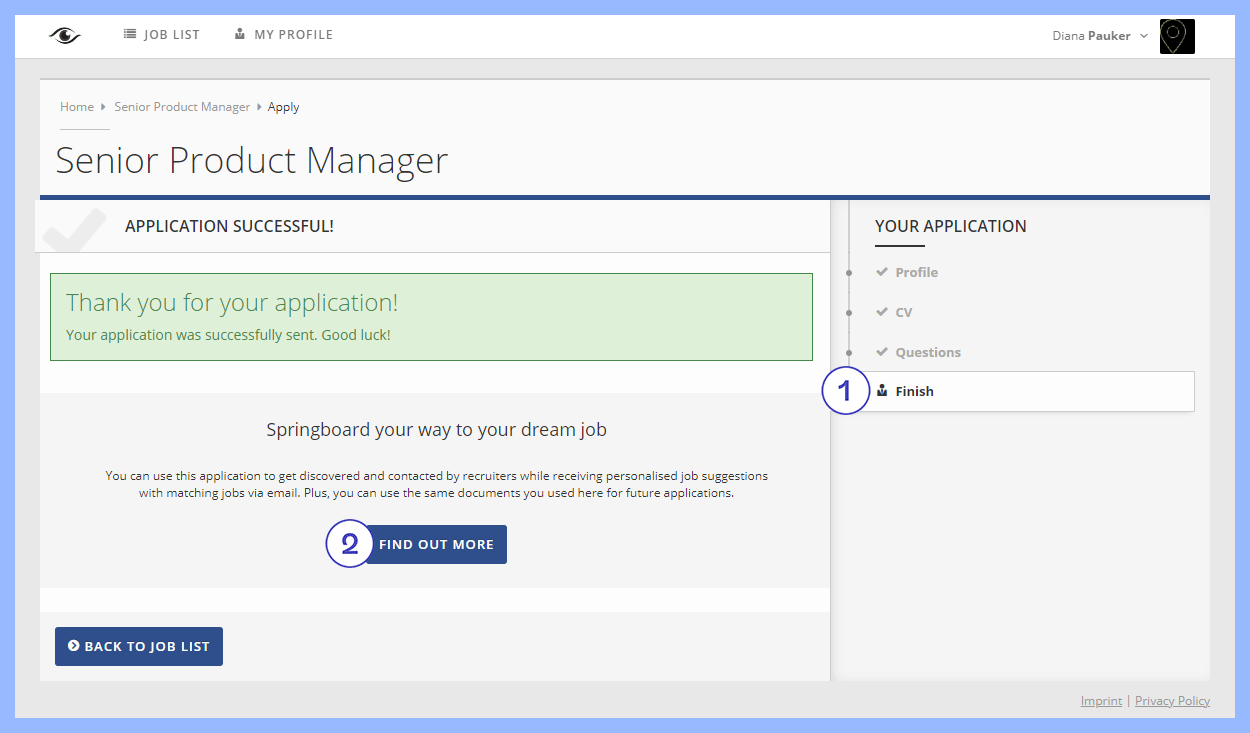Expand the Diana Pauker user dropdown
This screenshot has height=733, width=1250.
click(x=1100, y=36)
